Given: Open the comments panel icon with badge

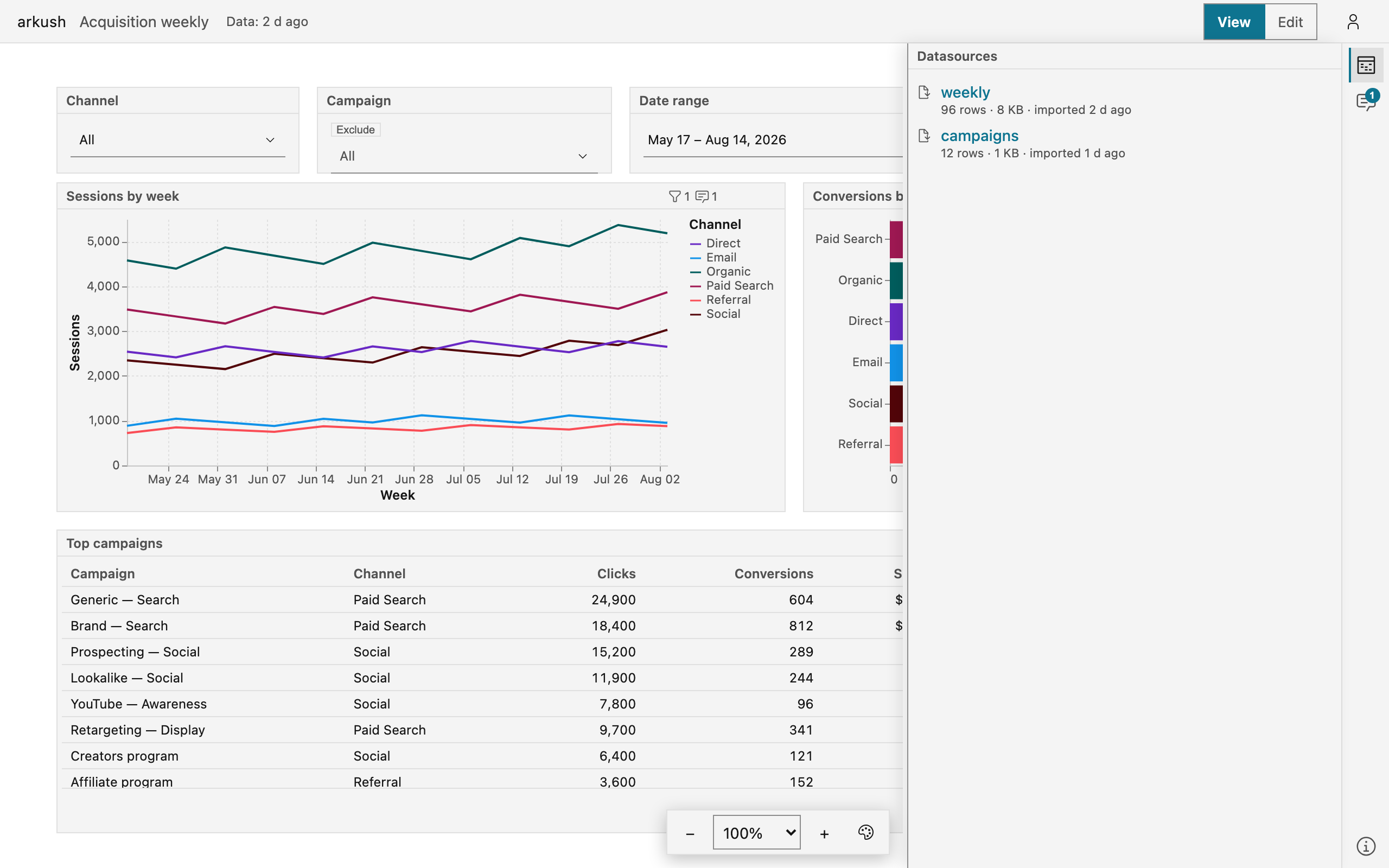Looking at the screenshot, I should pos(1366,101).
